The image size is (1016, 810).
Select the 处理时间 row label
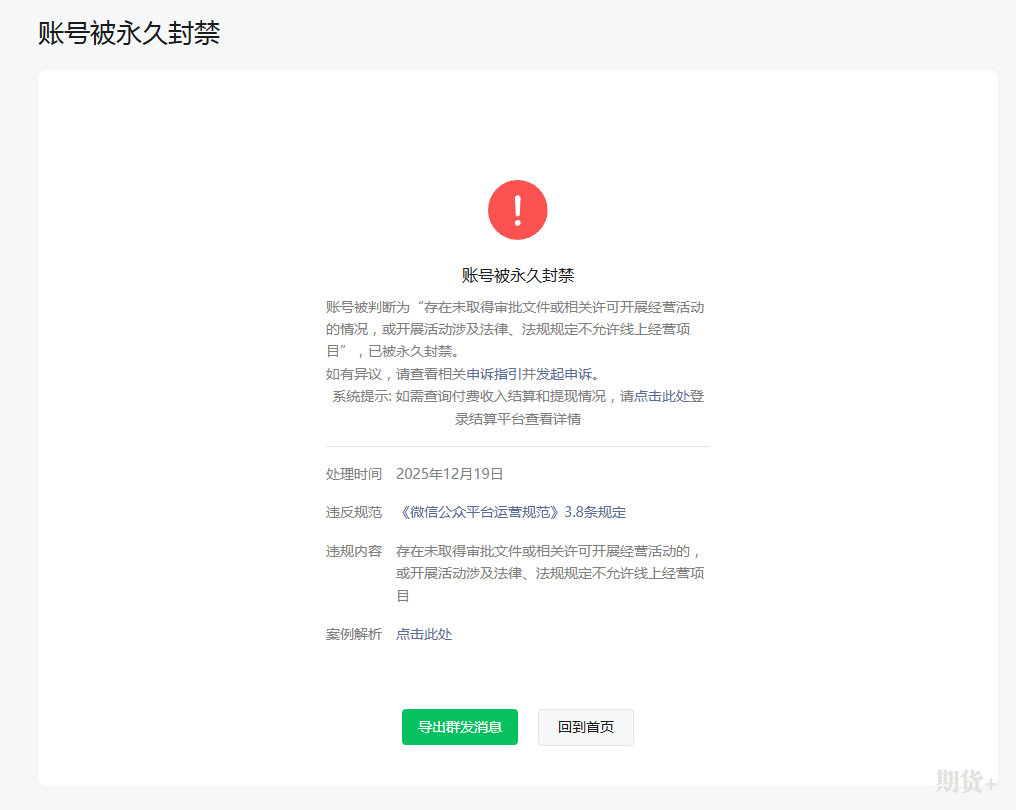click(x=354, y=473)
